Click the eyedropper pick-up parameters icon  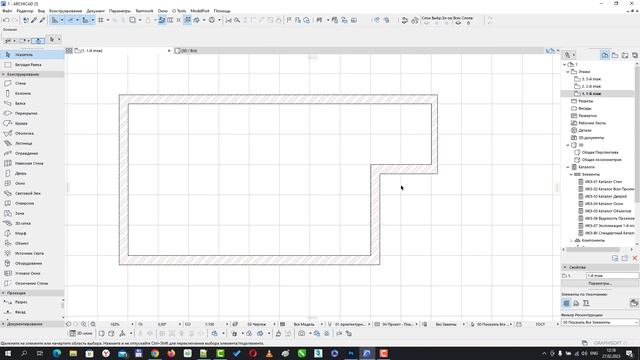pos(34,20)
